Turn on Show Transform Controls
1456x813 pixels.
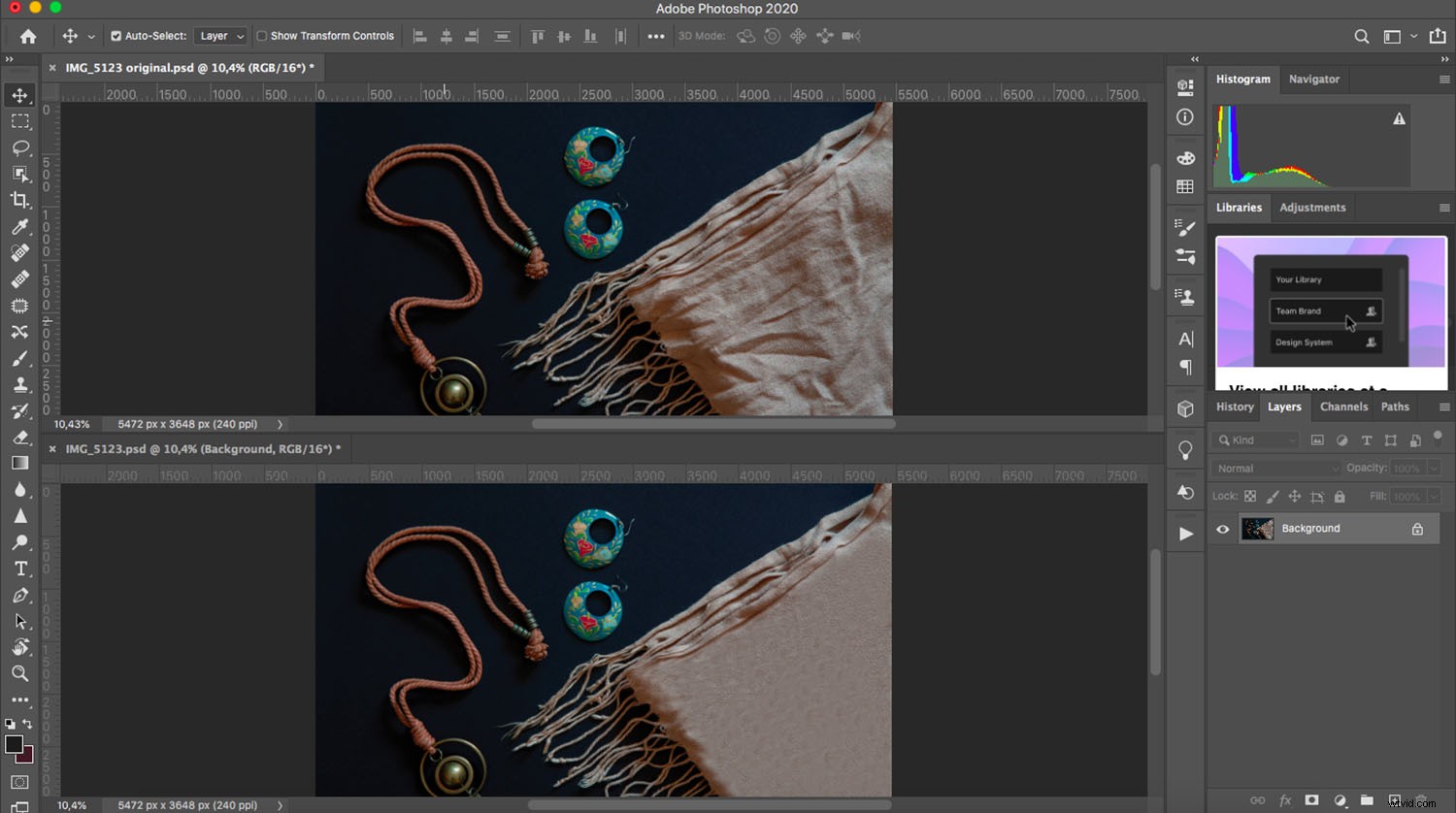click(x=260, y=35)
